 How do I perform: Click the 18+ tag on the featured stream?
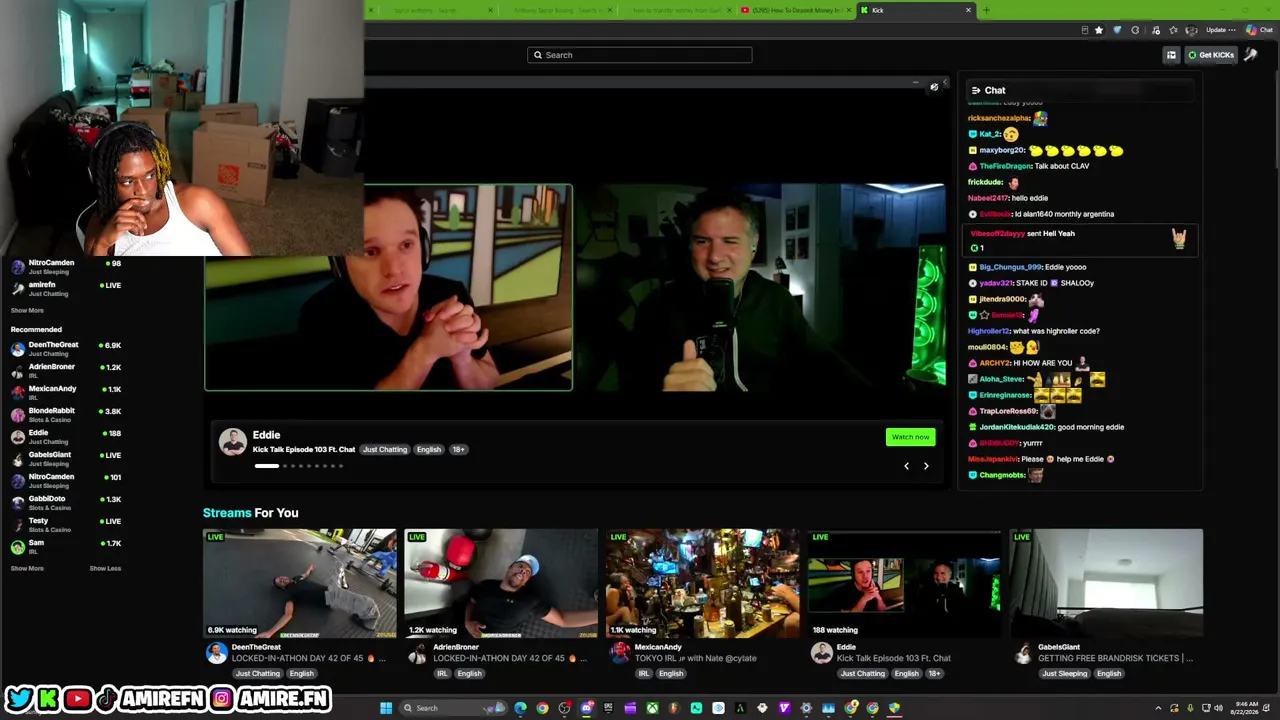click(x=459, y=450)
